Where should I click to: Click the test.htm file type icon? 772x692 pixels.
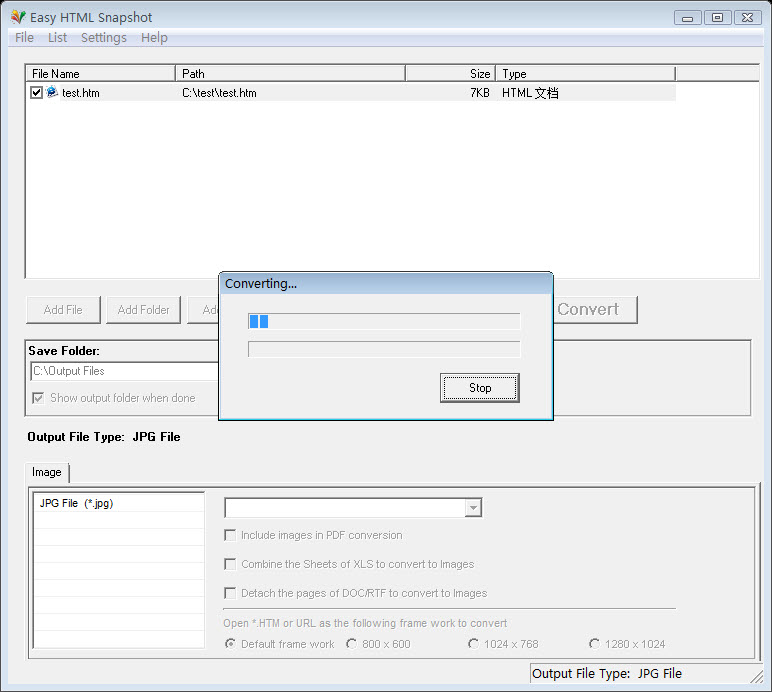coord(52,92)
